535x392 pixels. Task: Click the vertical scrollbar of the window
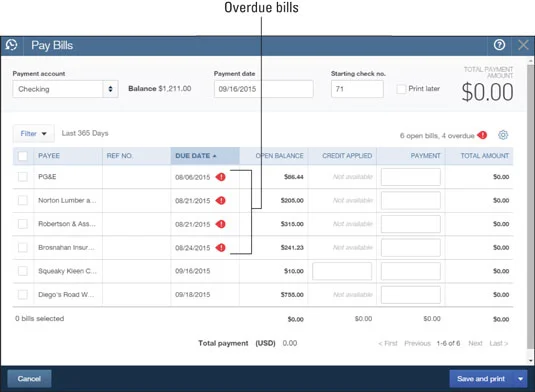531,206
